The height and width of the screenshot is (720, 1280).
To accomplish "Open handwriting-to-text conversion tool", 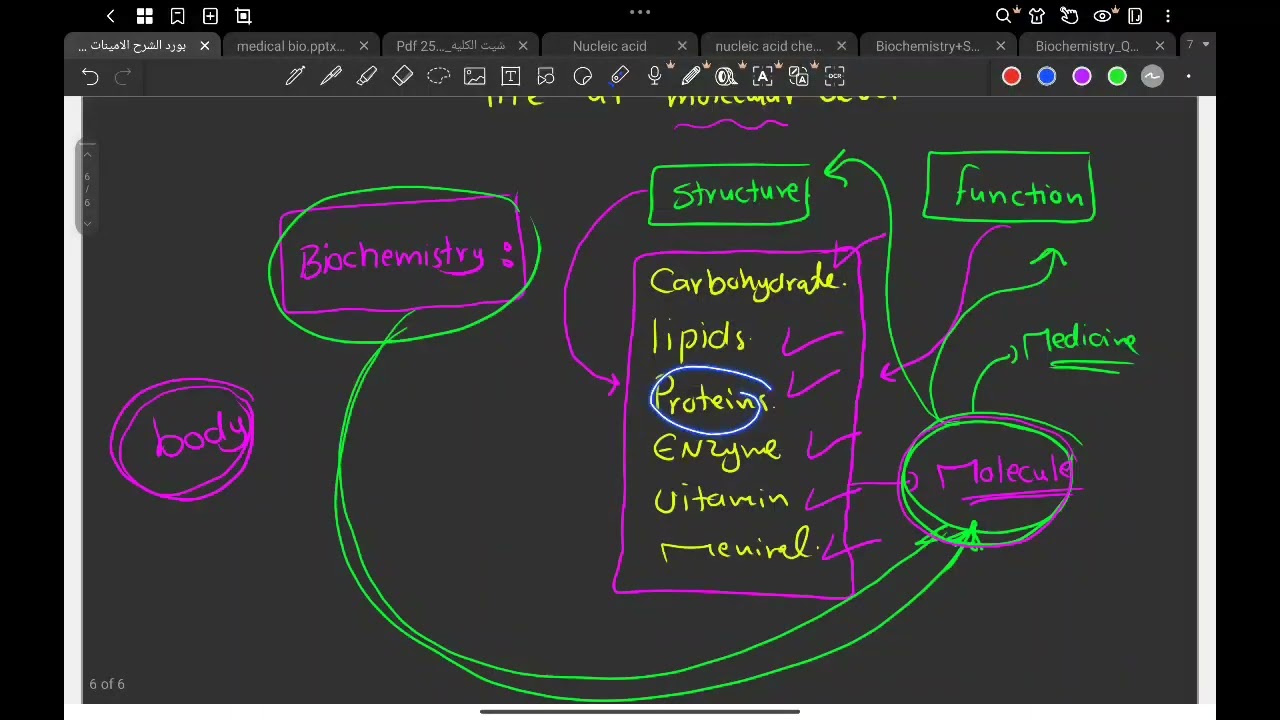I will tap(763, 76).
